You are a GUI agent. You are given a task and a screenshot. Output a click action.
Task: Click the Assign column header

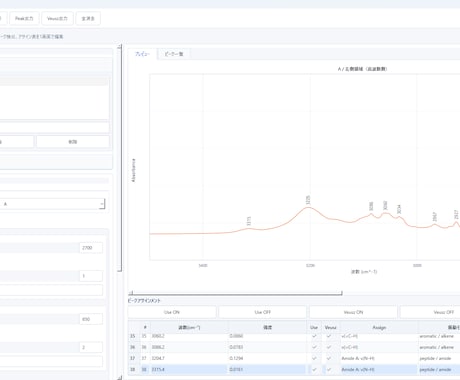[379, 328]
